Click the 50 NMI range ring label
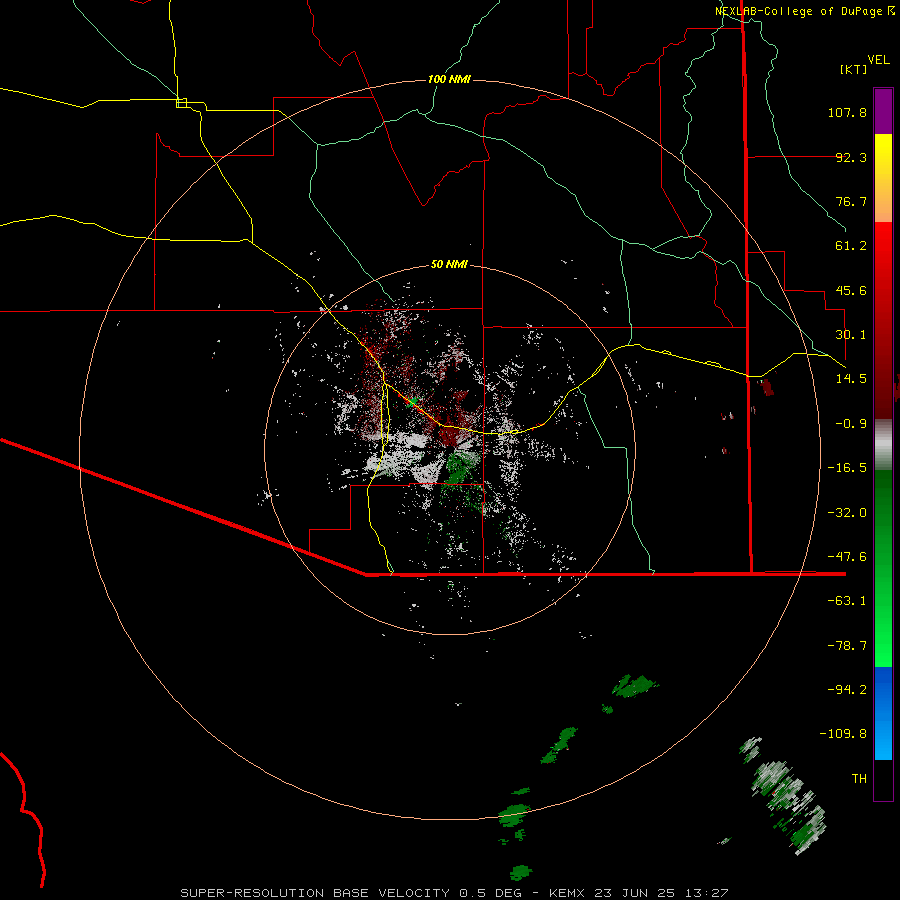Screen dimensions: 900x900 point(449,264)
